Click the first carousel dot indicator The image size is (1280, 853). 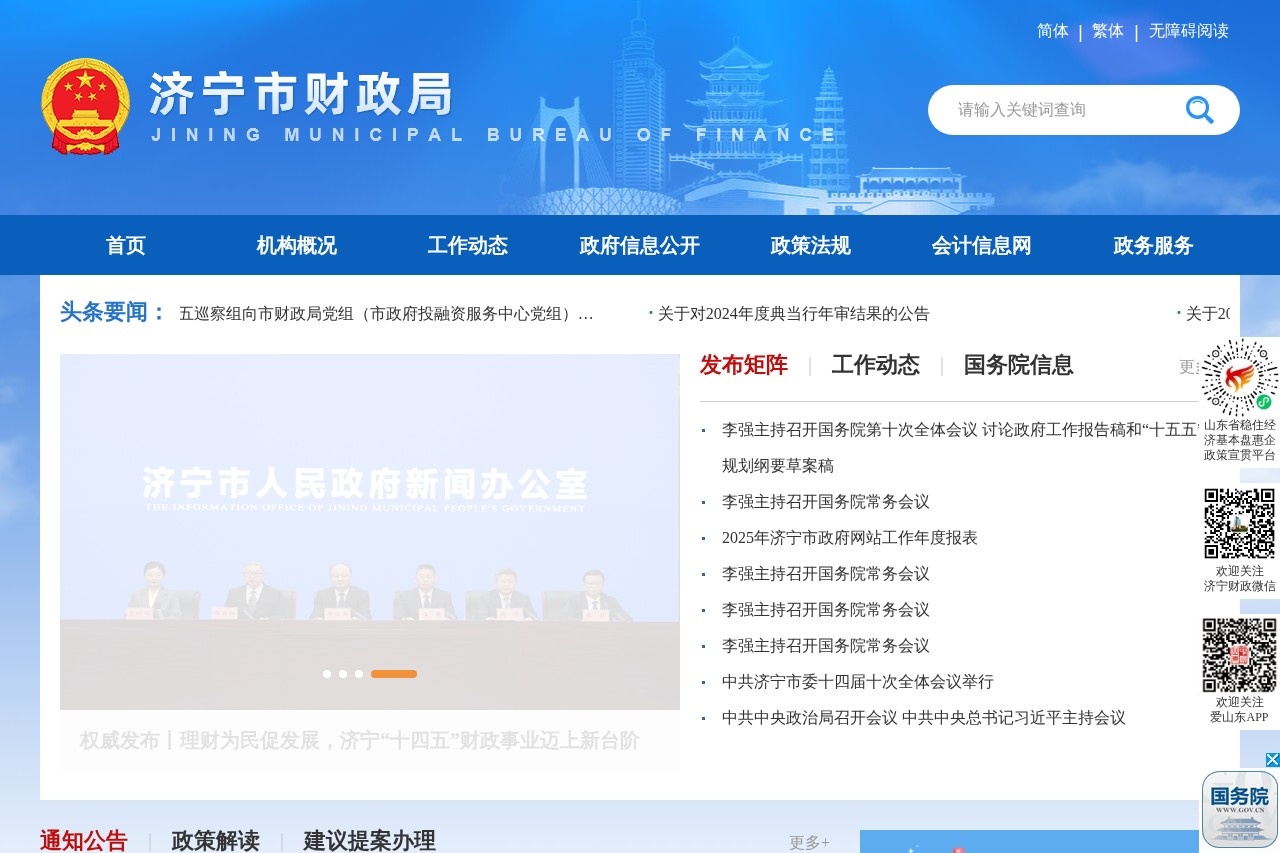327,674
